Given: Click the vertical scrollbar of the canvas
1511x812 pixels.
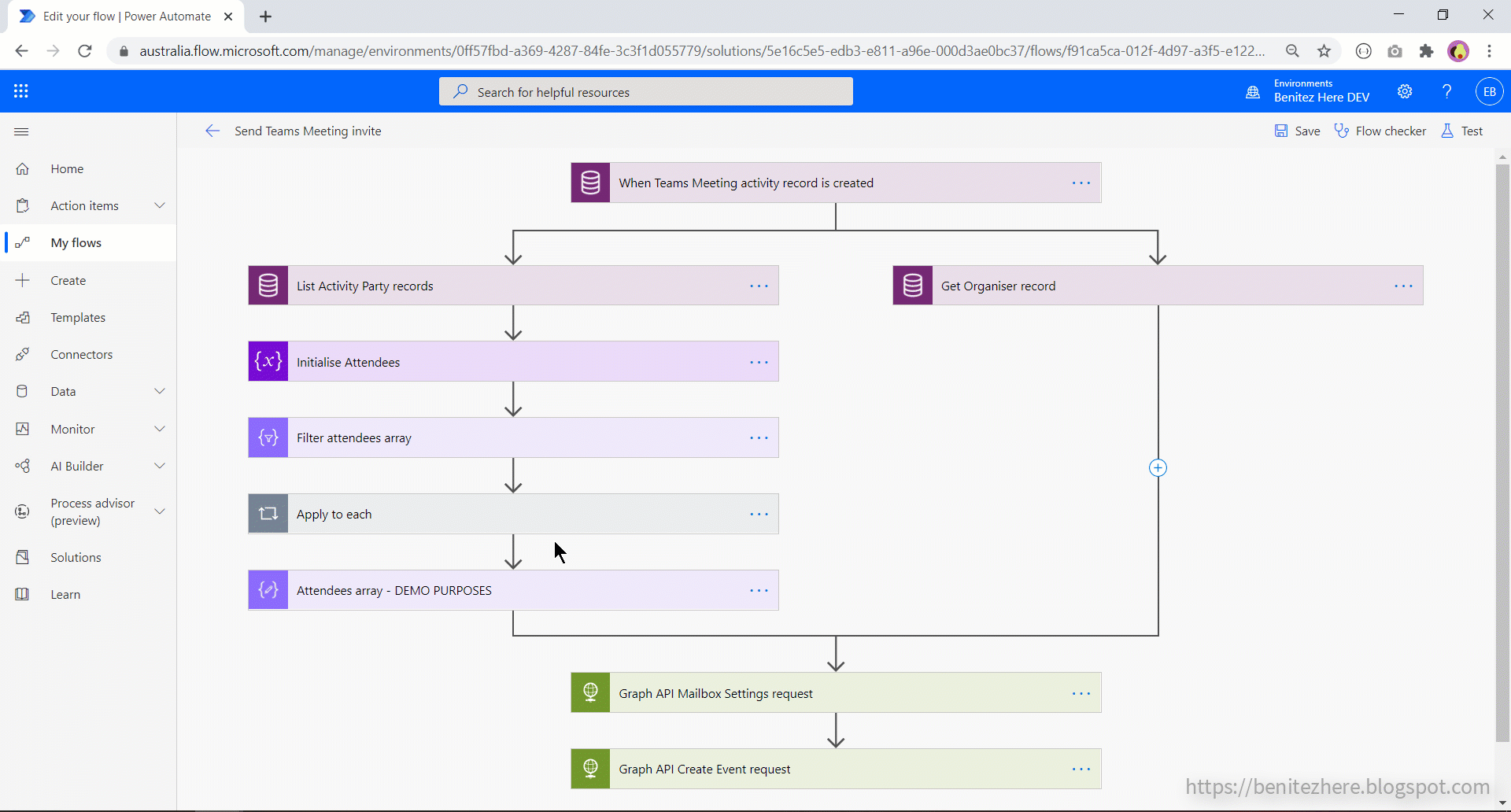Looking at the screenshot, I should pyautogui.click(x=1502, y=452).
